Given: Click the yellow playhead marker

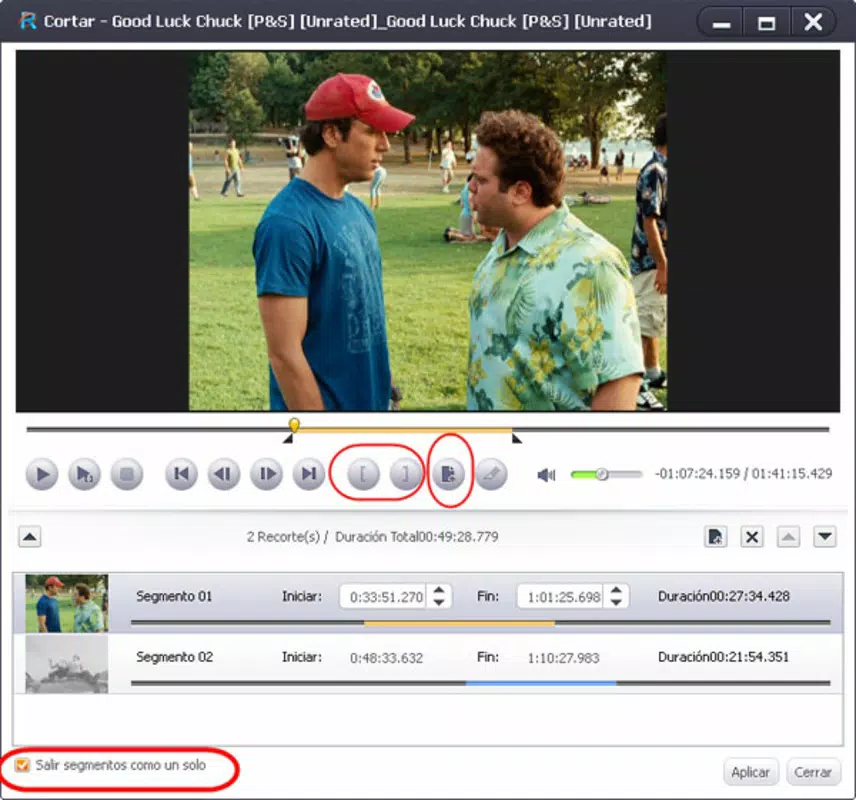Looking at the screenshot, I should click(294, 424).
